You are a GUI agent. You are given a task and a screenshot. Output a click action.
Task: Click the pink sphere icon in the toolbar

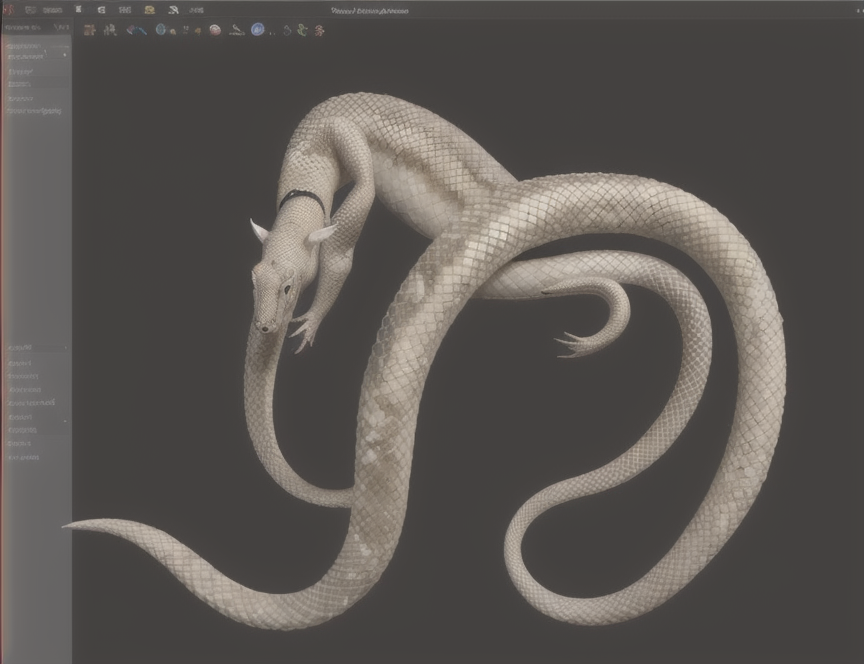[x=215, y=30]
